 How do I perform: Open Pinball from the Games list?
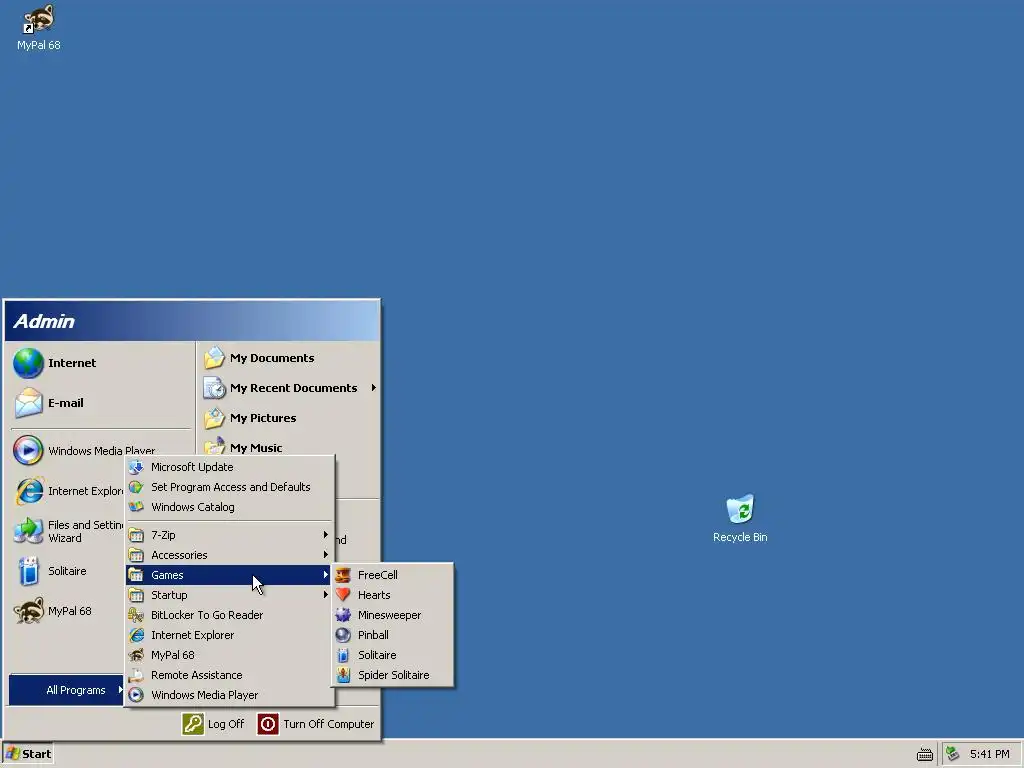coord(392,635)
